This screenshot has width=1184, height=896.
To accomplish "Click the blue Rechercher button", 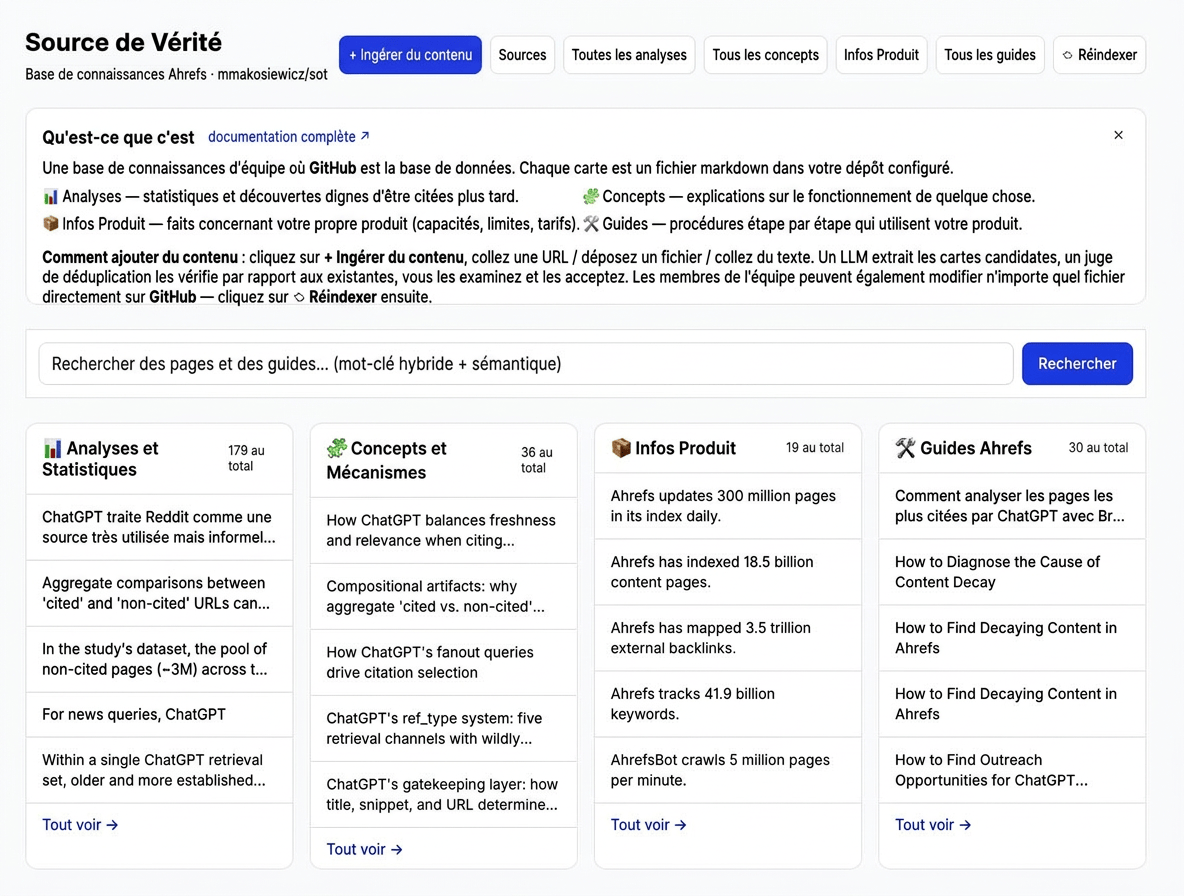I will pyautogui.click(x=1077, y=364).
